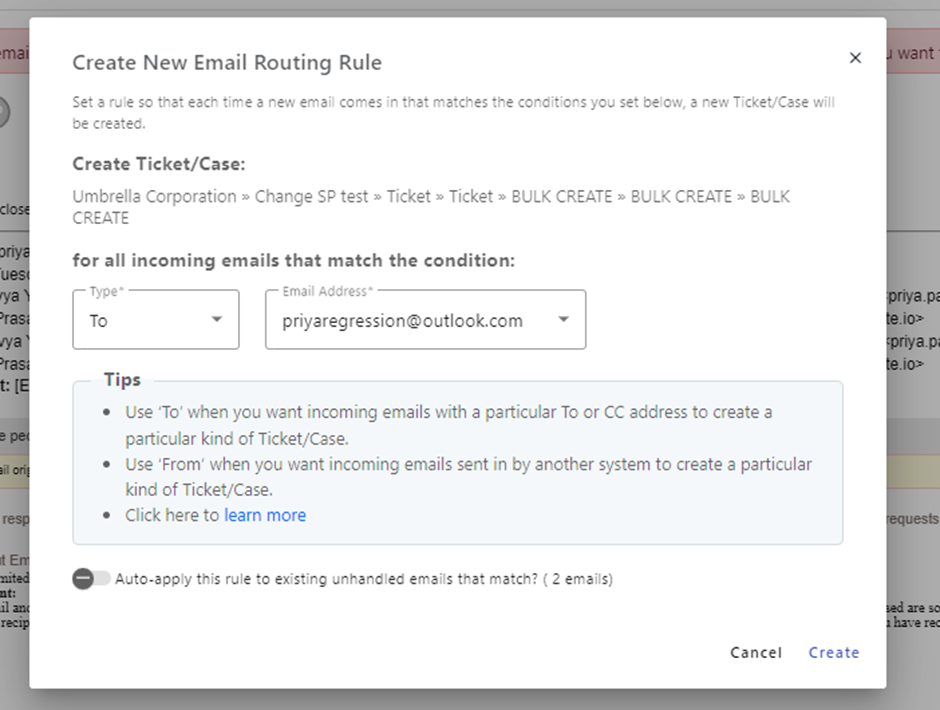Image resolution: width=940 pixels, height=710 pixels.
Task: Click the Email Address field dropdown arrow
Action: (x=563, y=320)
